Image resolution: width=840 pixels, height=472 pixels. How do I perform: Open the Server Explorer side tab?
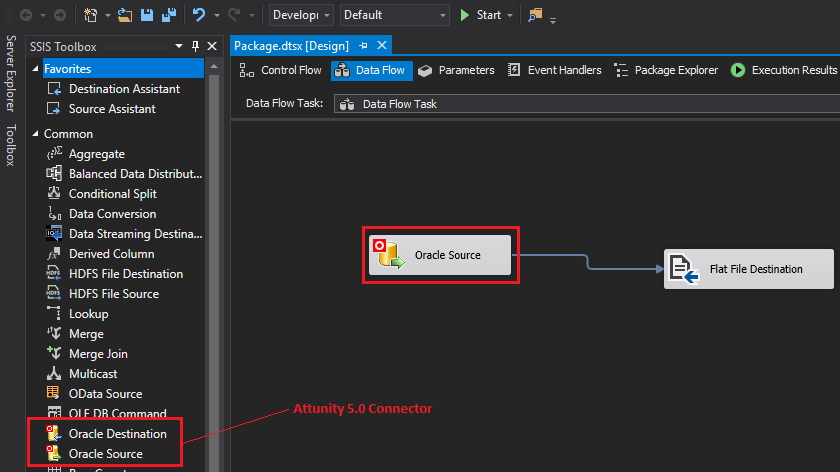[10, 73]
